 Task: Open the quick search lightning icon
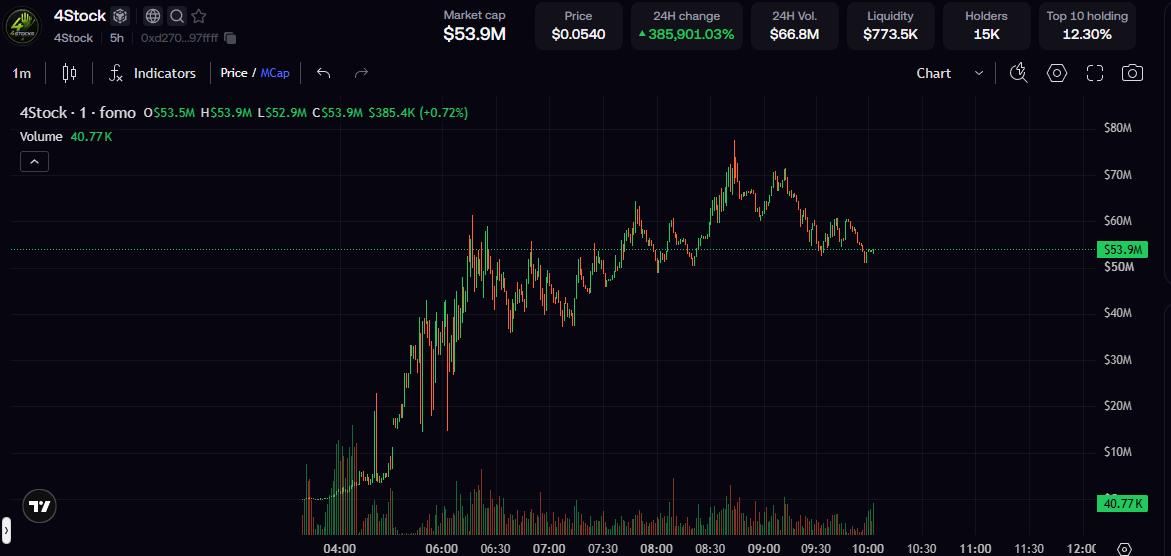(x=1019, y=73)
